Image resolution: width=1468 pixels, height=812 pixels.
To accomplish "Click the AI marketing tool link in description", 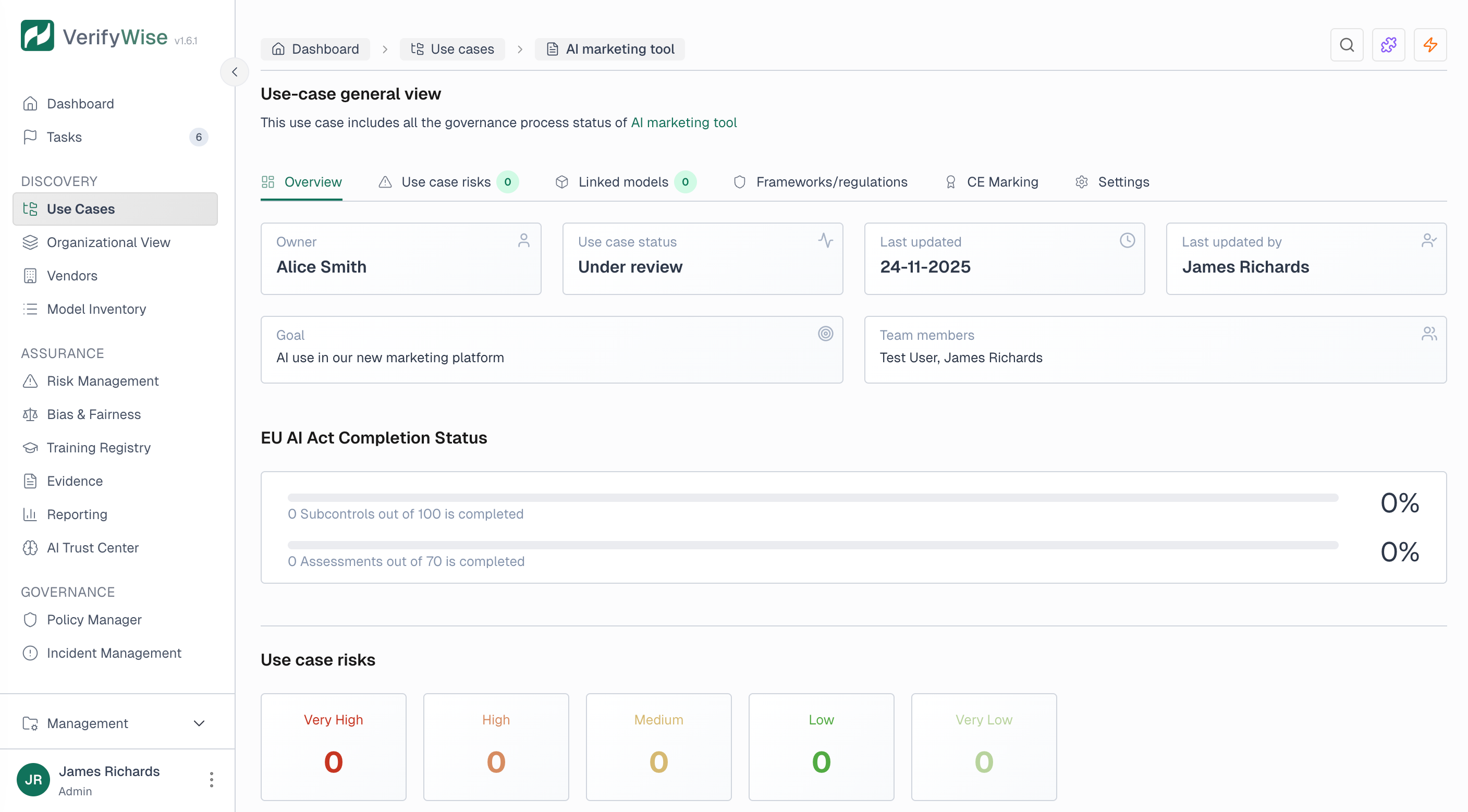I will [x=684, y=122].
